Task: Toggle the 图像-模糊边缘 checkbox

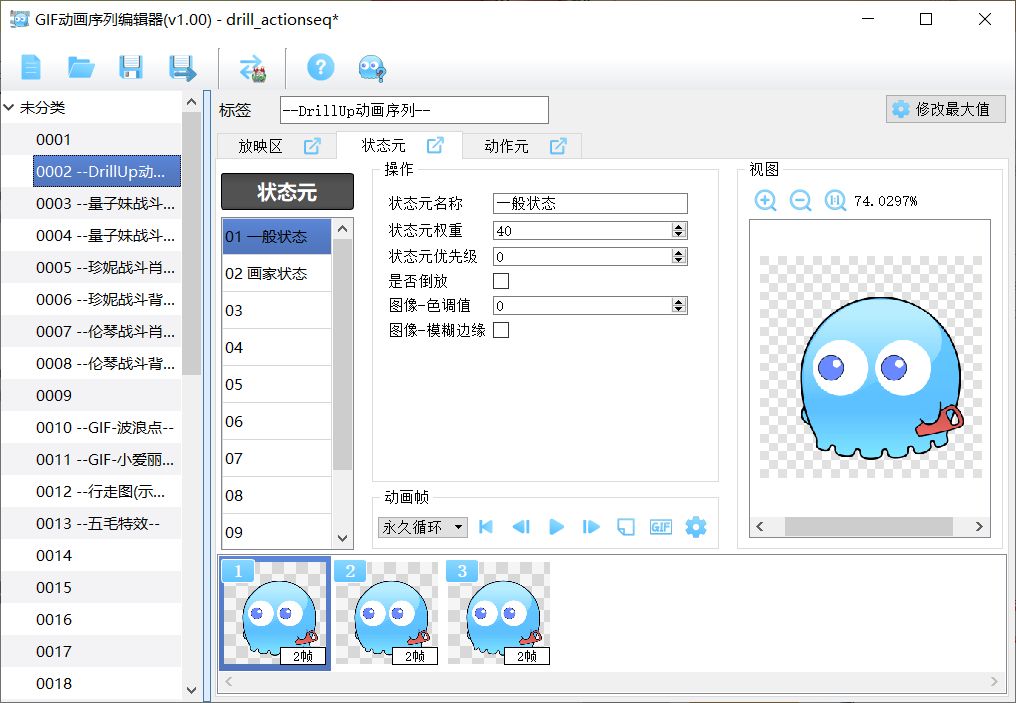Action: coord(501,330)
